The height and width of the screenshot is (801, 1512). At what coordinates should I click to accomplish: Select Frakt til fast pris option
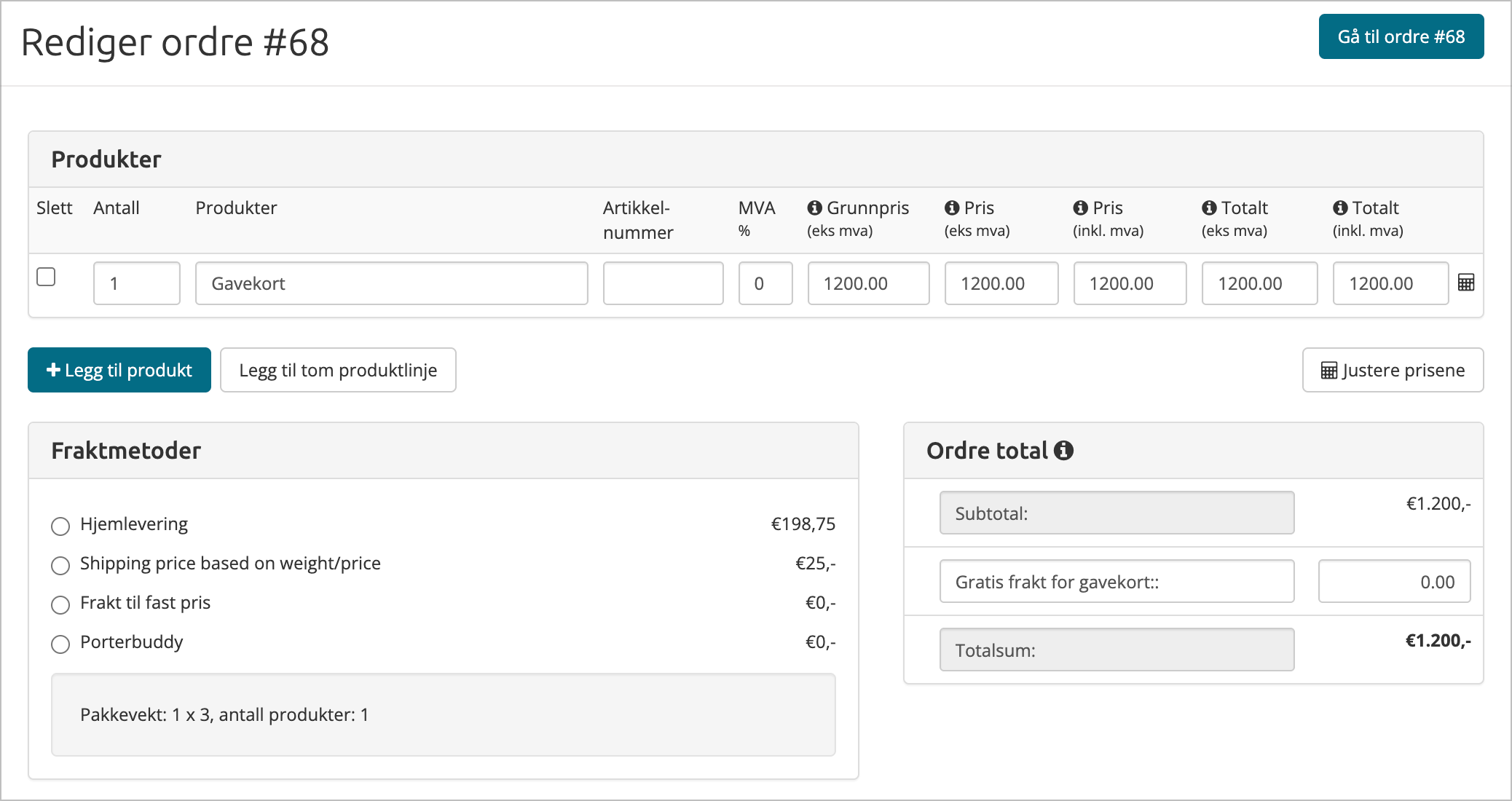[x=60, y=604]
